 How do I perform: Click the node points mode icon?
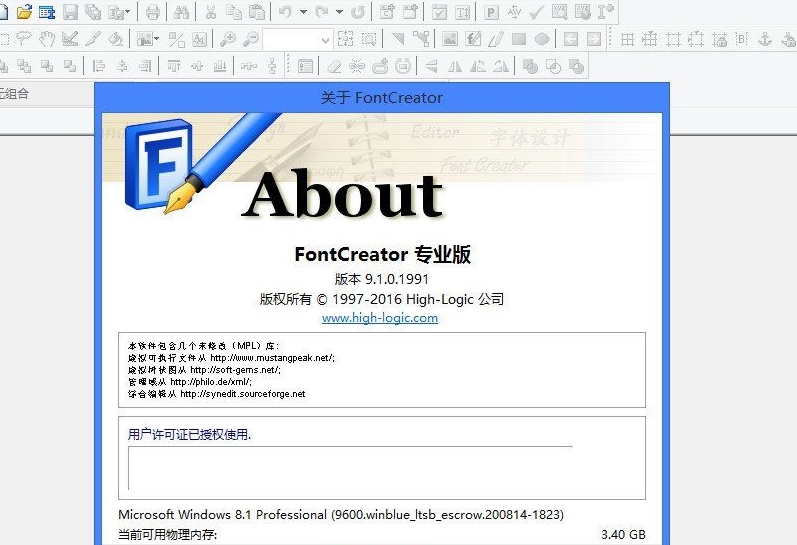coord(421,39)
